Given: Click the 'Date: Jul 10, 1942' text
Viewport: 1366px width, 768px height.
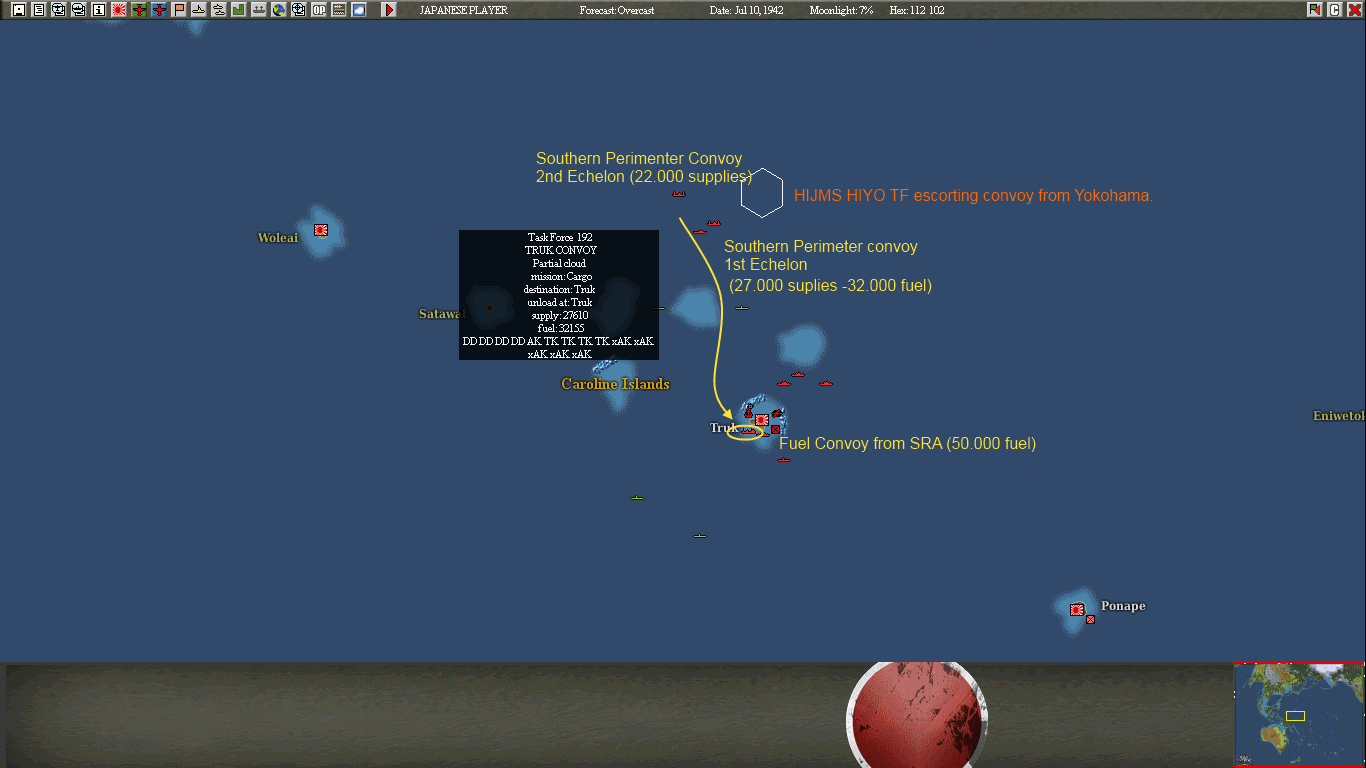Looking at the screenshot, I should pos(746,10).
